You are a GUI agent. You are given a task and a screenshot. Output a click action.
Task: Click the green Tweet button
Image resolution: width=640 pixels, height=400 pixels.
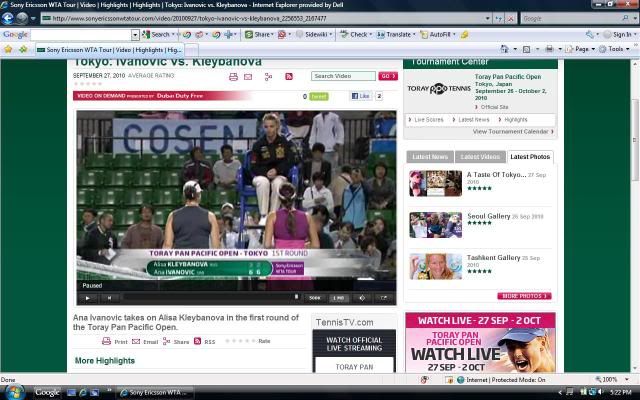[318, 96]
